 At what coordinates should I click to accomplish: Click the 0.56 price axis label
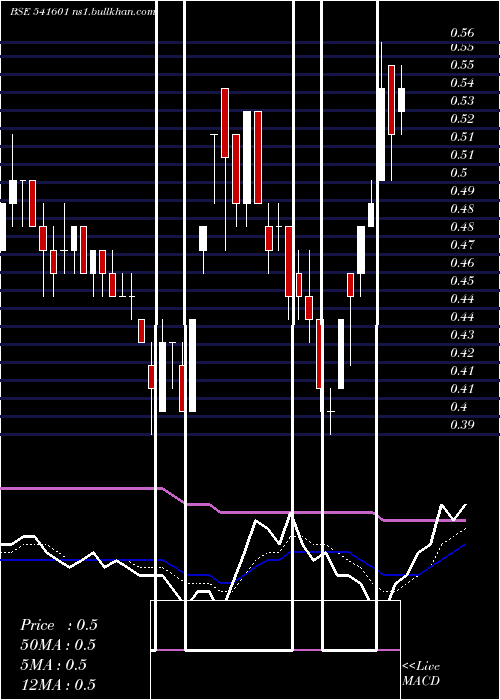click(x=462, y=33)
